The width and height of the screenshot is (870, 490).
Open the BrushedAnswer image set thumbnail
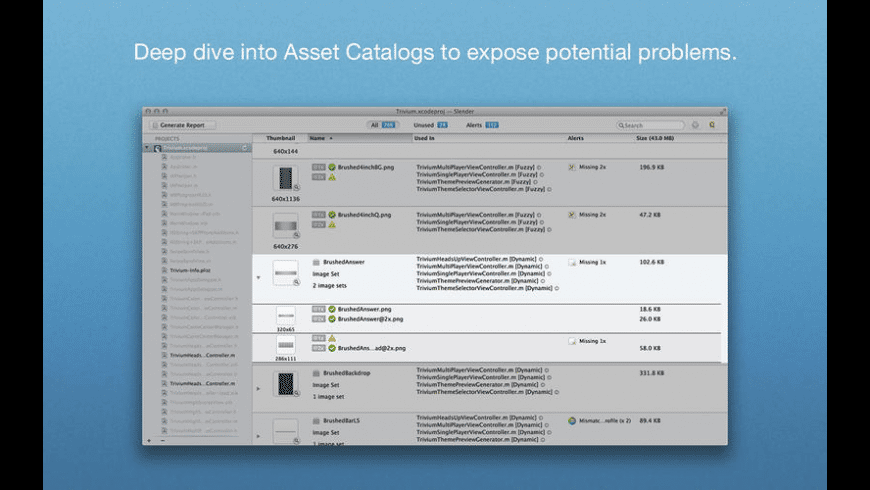click(286, 273)
